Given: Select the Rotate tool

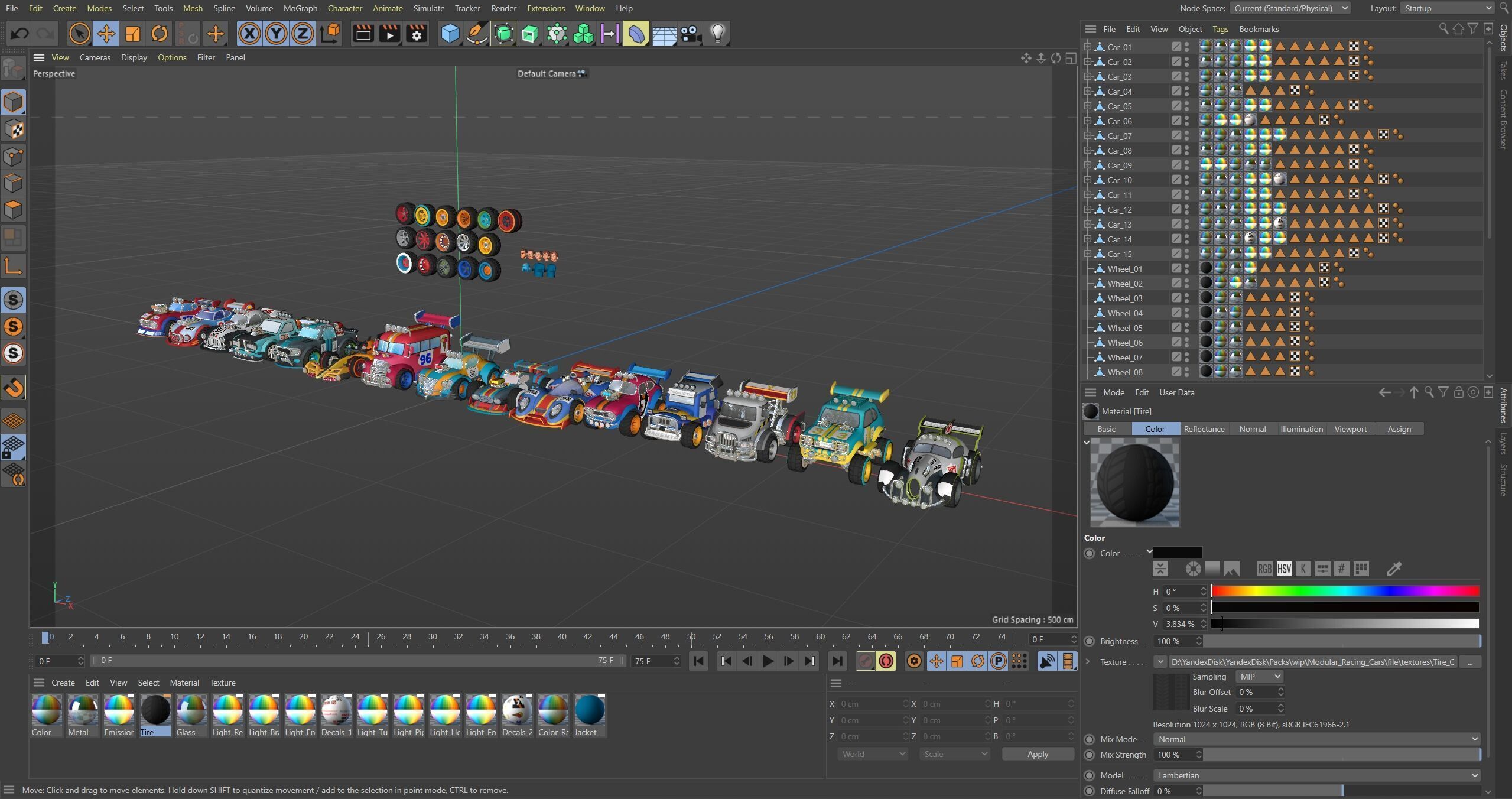Looking at the screenshot, I should 160,34.
